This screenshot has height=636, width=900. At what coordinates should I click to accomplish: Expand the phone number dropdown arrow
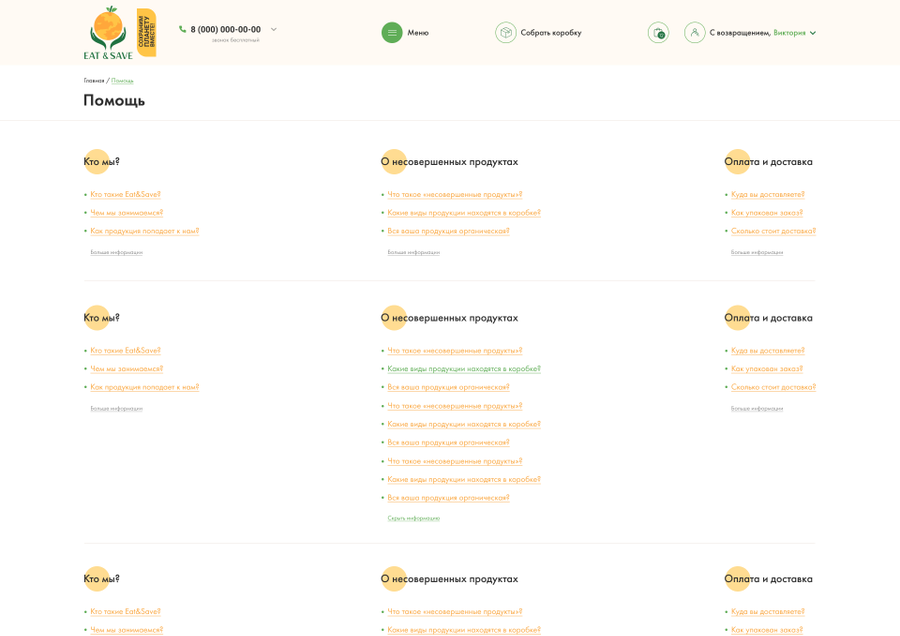coord(274,29)
